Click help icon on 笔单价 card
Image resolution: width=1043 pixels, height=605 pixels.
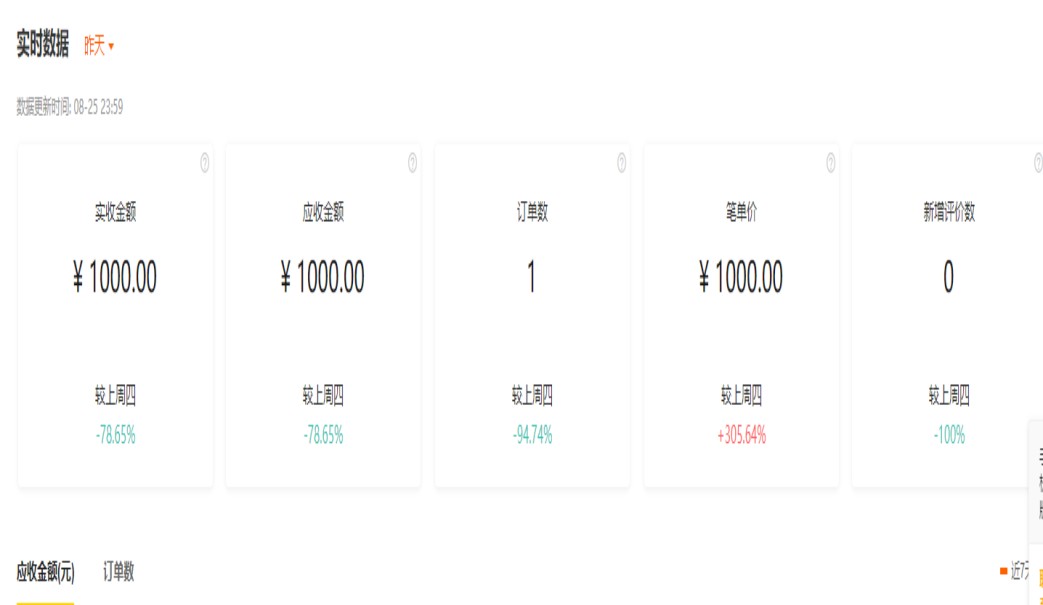(830, 163)
